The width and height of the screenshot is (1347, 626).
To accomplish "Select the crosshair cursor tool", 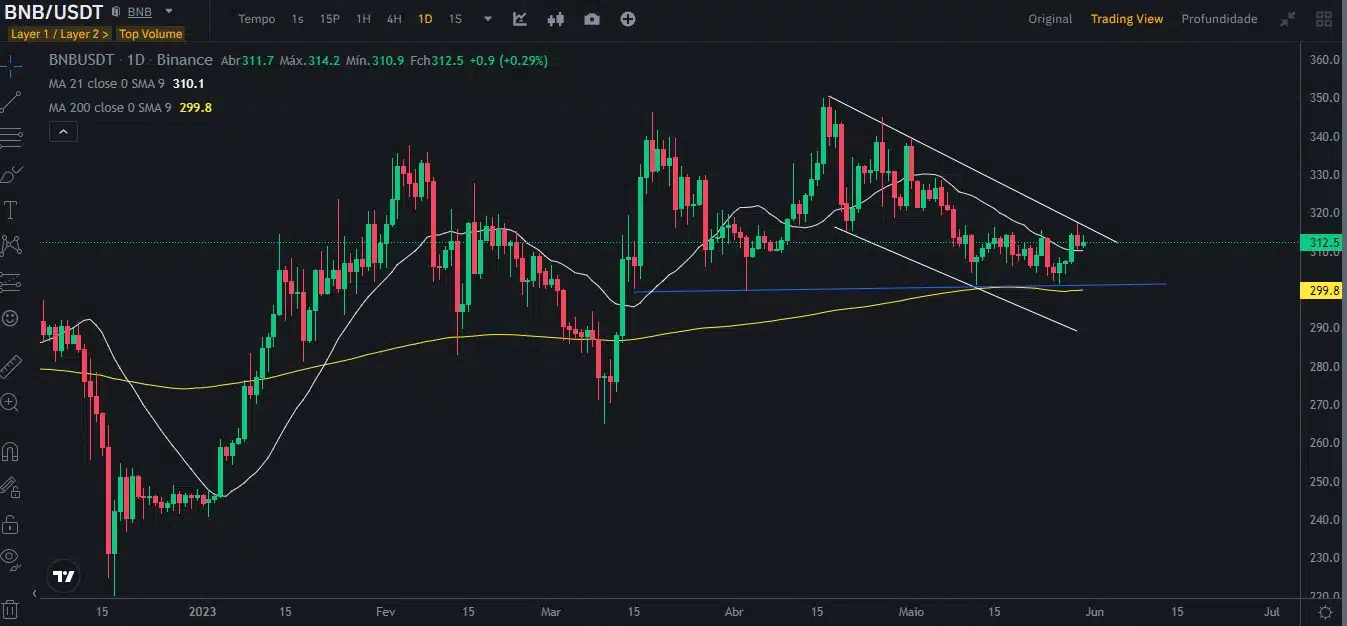I will (x=10, y=67).
